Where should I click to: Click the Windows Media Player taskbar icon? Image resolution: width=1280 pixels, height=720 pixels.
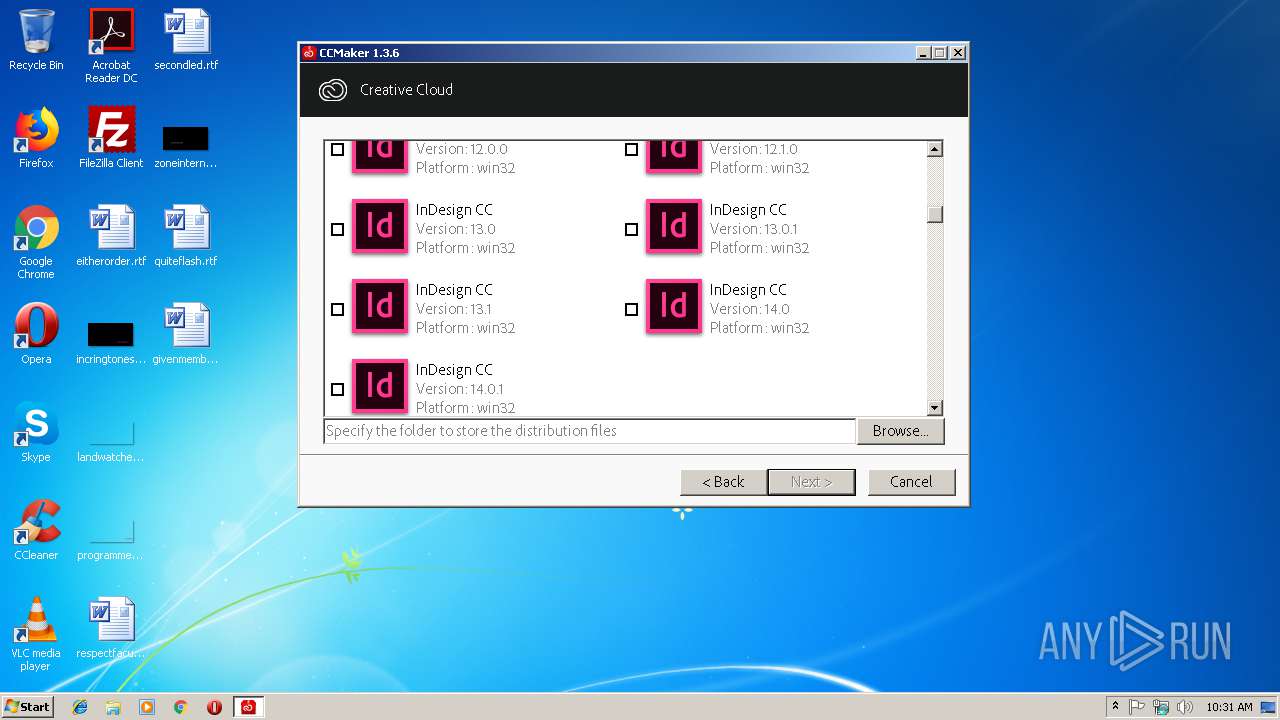(x=147, y=707)
